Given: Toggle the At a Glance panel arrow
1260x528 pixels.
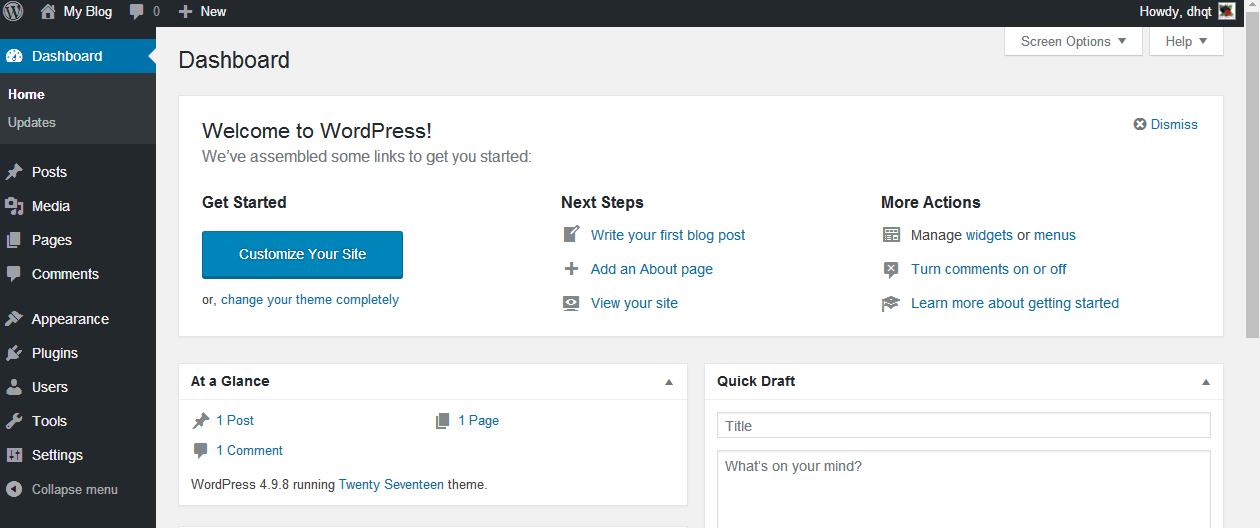Looking at the screenshot, I should tap(669, 382).
